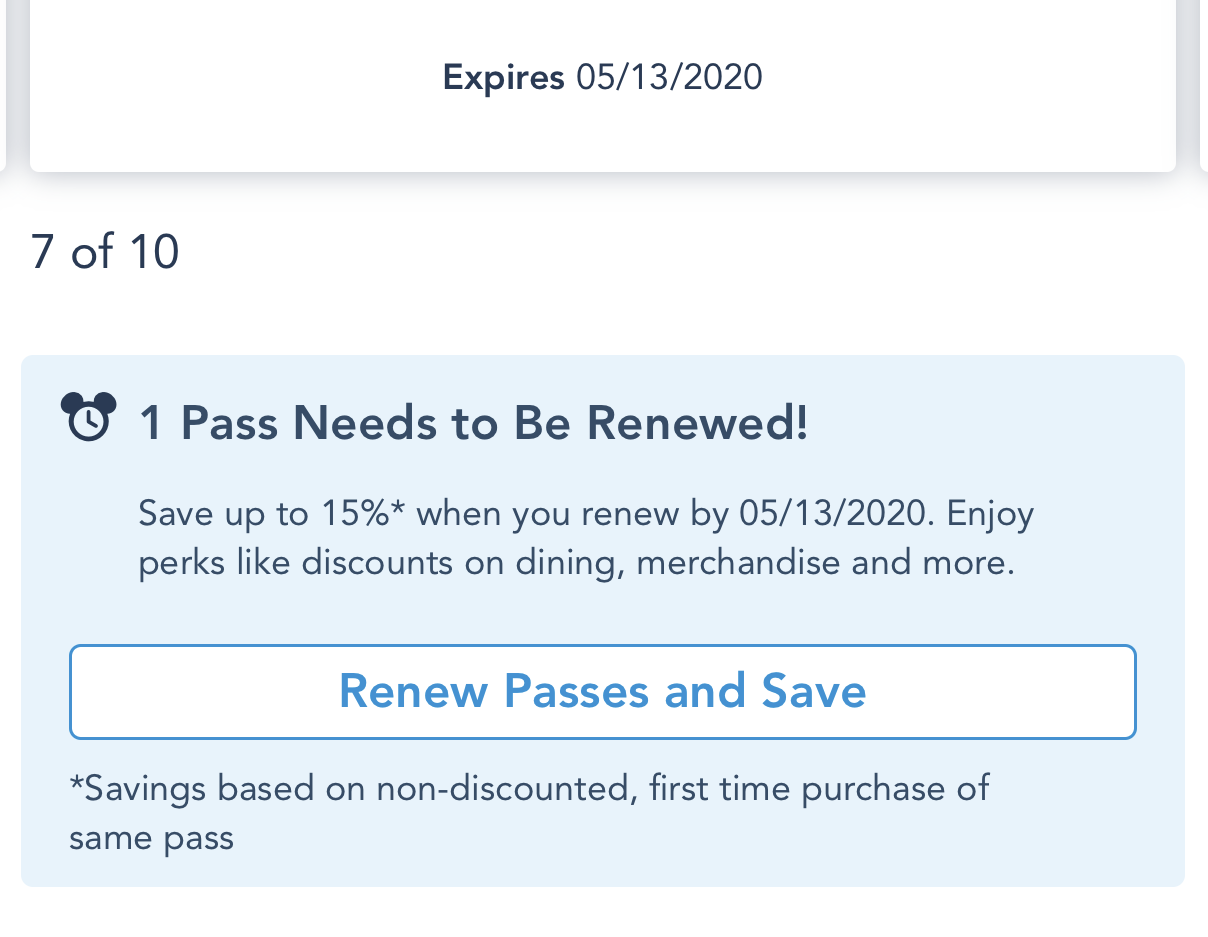
Task: Tap the bold 'Expires' label on pass card
Action: pyautogui.click(x=503, y=77)
